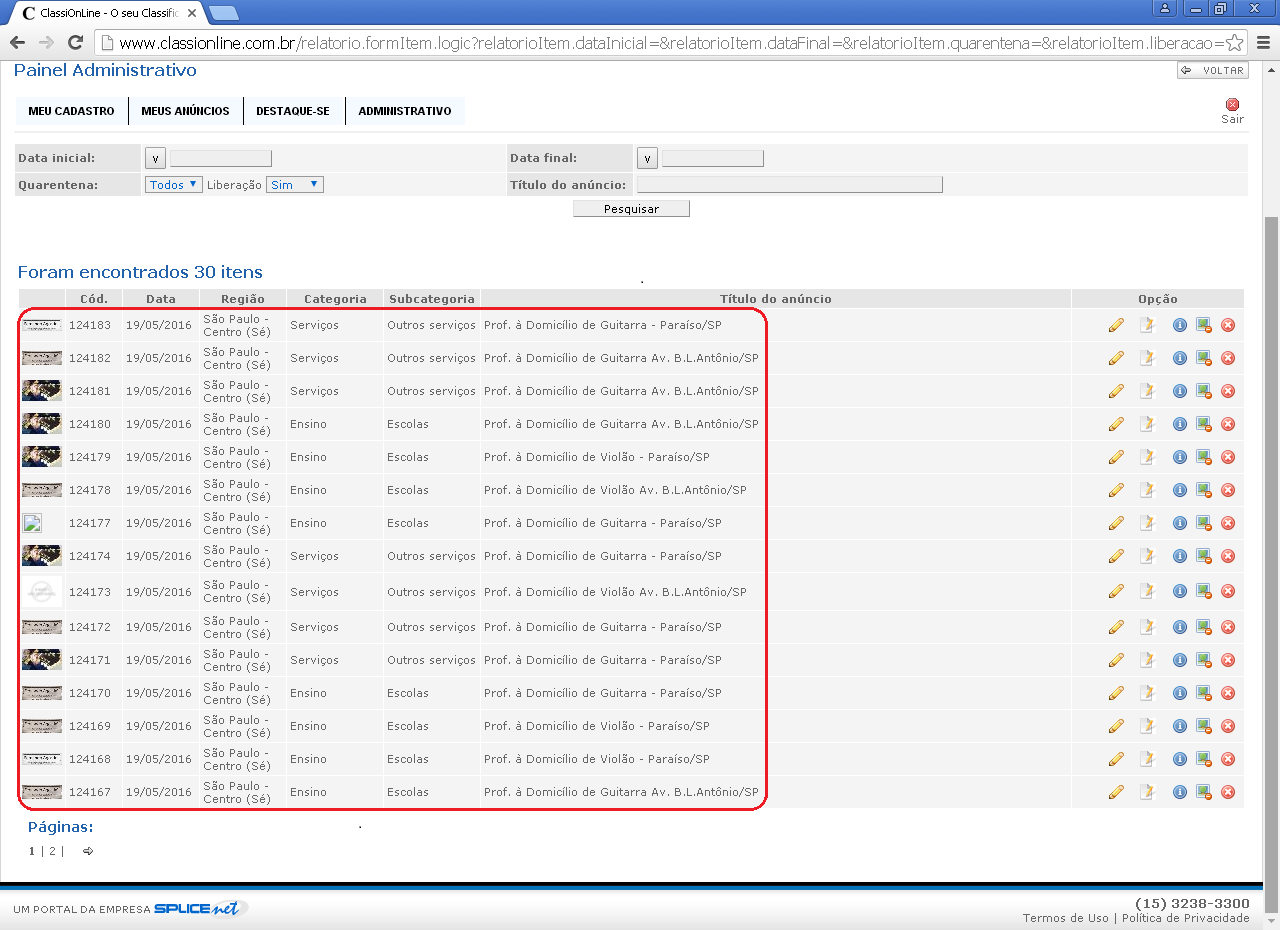Reload the page with the browser refresh icon

pos(74,42)
